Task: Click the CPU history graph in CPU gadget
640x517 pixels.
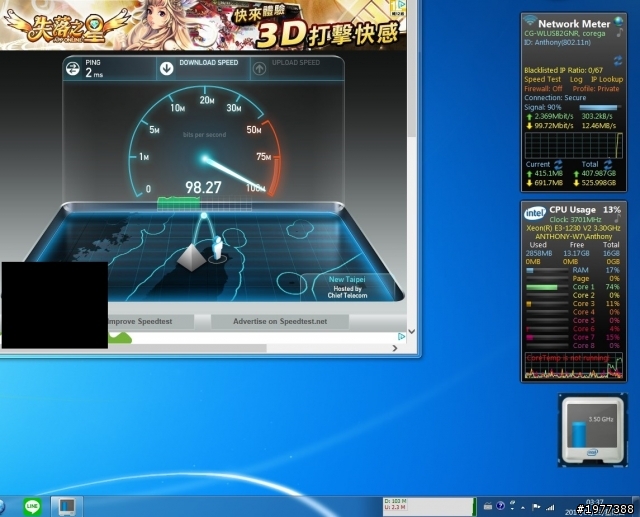Action: coord(574,366)
